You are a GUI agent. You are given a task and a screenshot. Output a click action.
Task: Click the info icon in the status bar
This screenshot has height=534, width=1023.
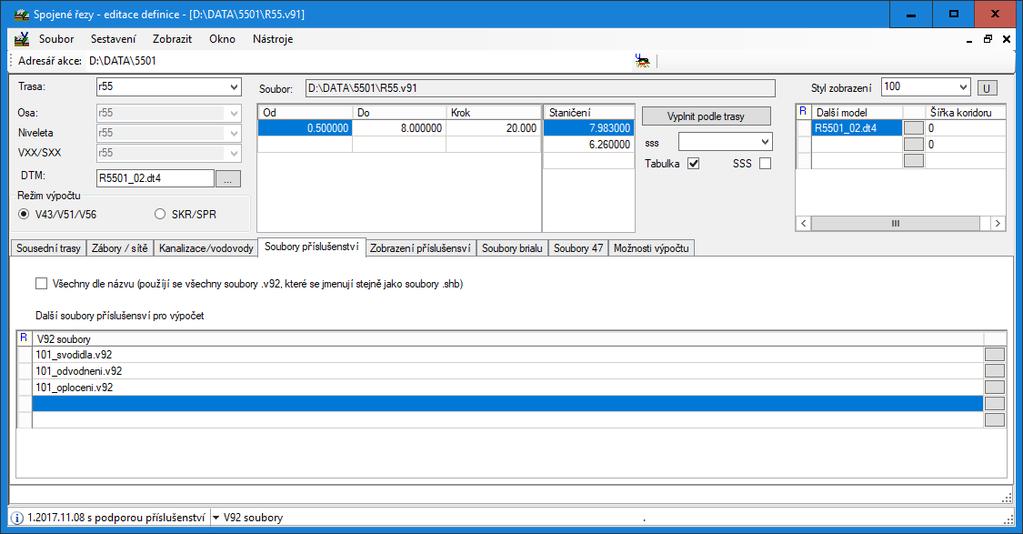point(17,518)
